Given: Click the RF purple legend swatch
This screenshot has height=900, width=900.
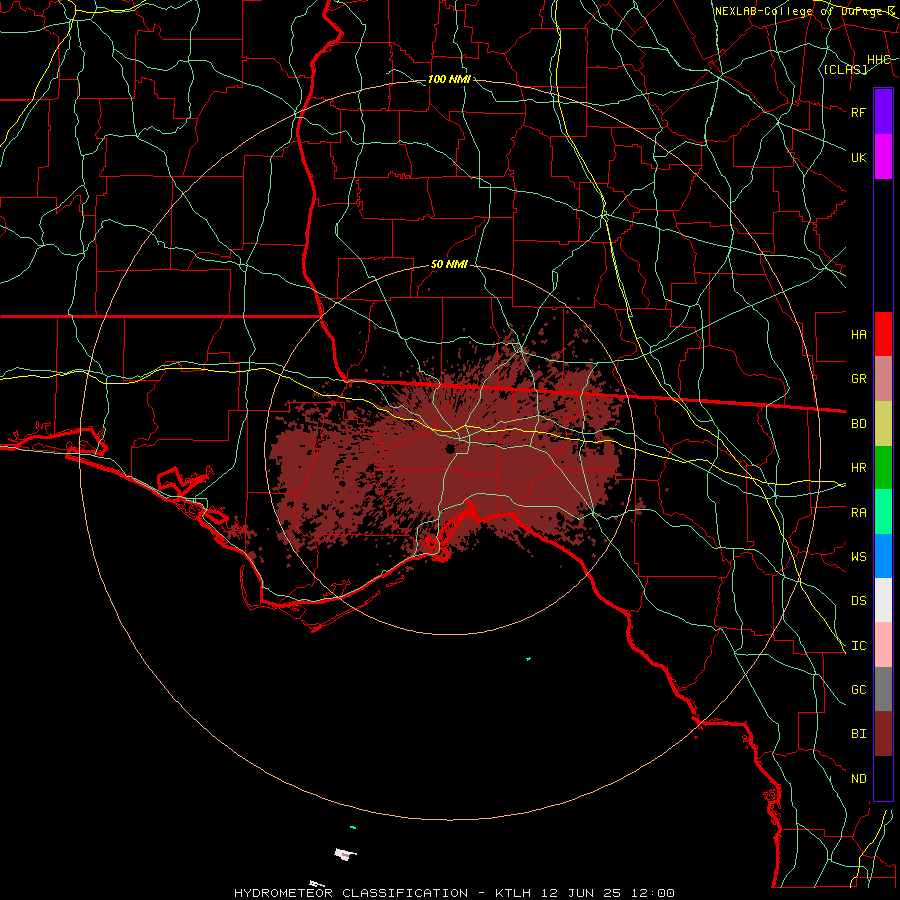Looking at the screenshot, I should [x=883, y=111].
